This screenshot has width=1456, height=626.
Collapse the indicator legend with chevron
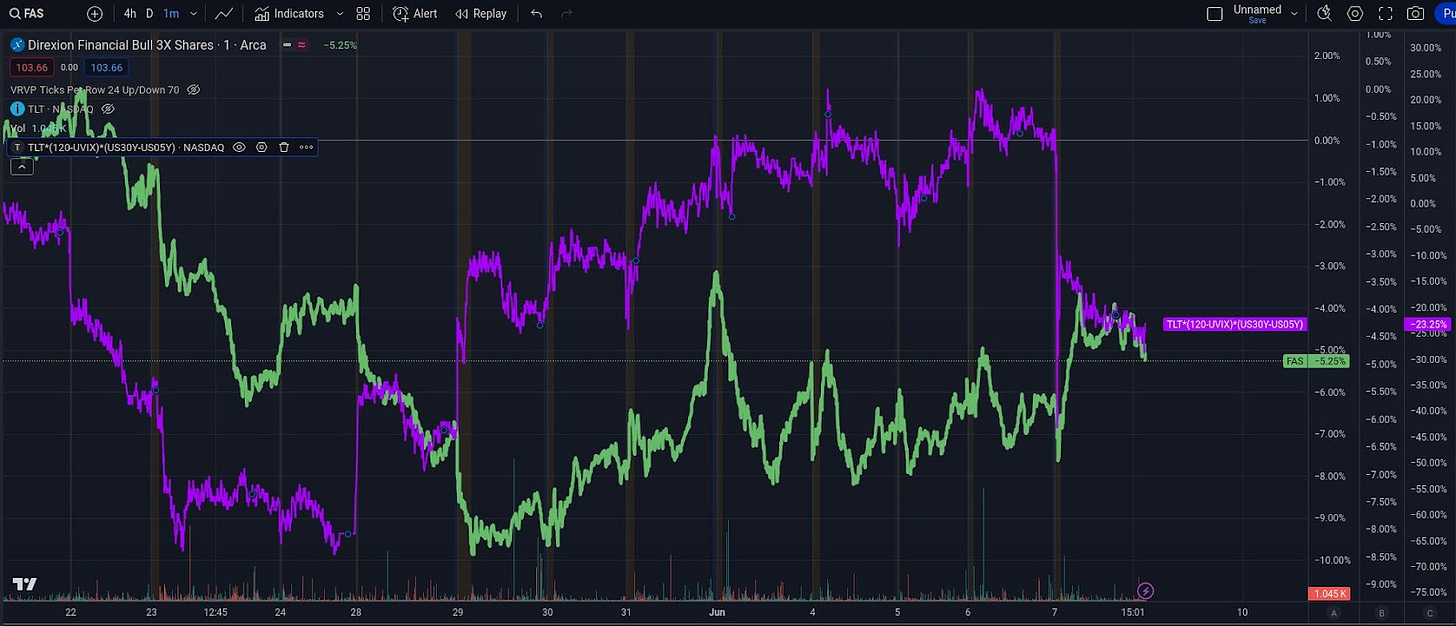[x=21, y=167]
